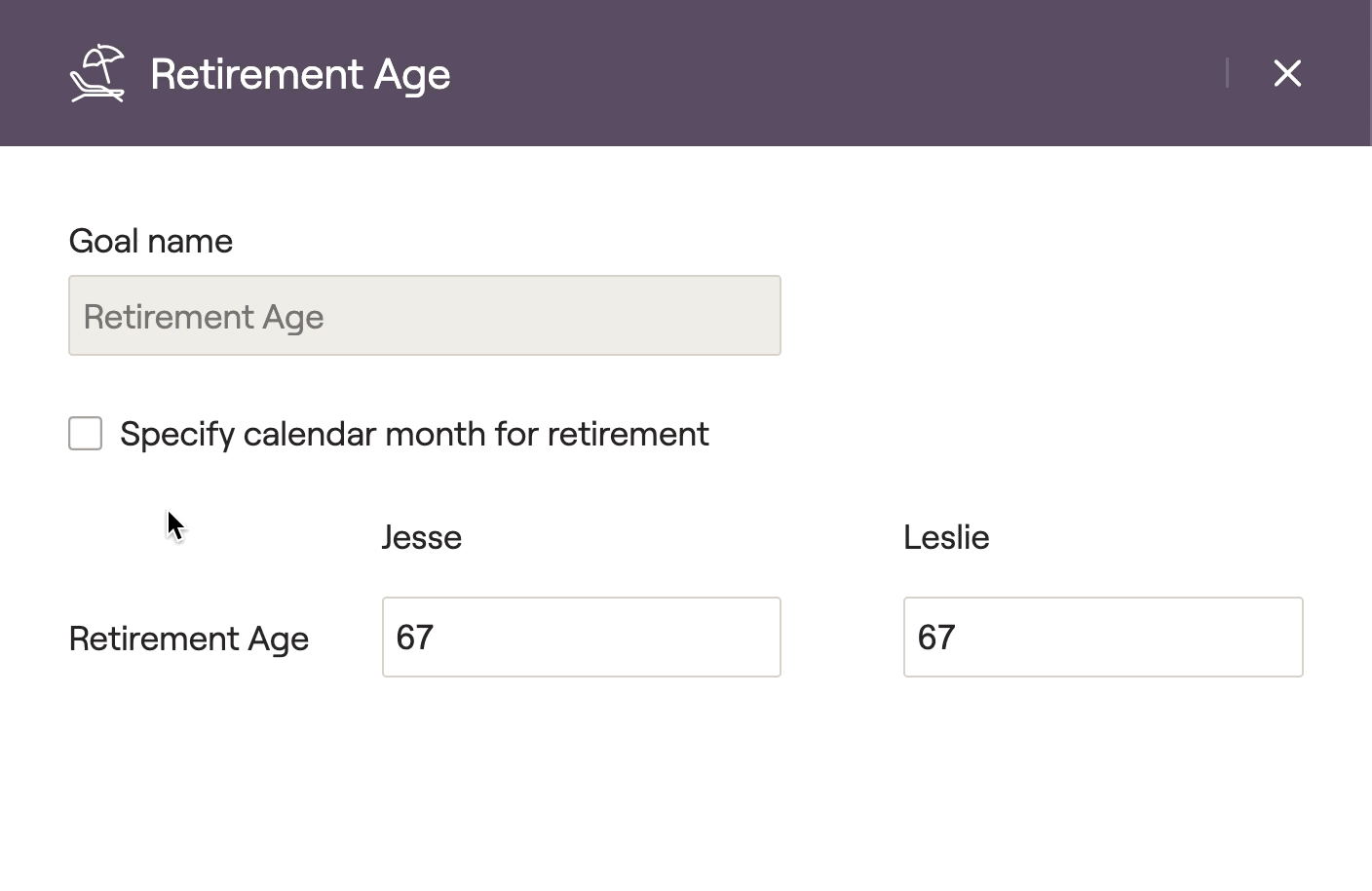
Task: Focus Jesse's Retirement Age input
Action: pyautogui.click(x=581, y=637)
